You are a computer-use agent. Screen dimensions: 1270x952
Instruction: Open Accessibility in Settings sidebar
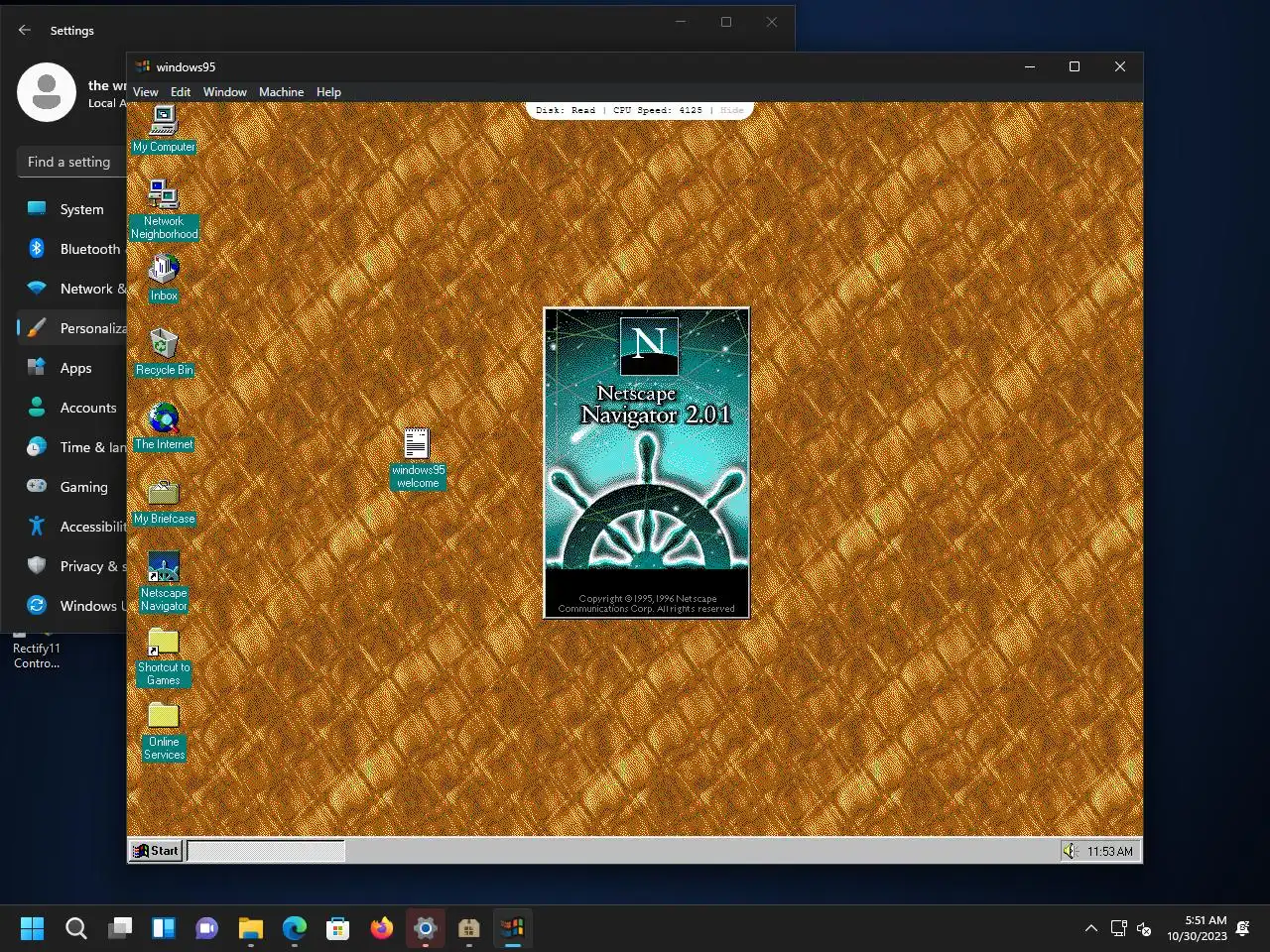coord(71,527)
